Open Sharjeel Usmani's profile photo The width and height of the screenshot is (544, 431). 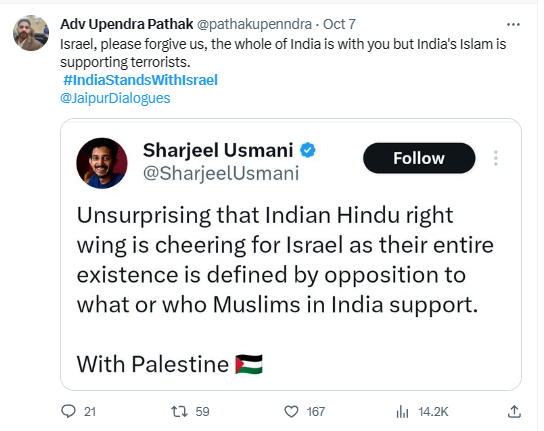pos(102,163)
